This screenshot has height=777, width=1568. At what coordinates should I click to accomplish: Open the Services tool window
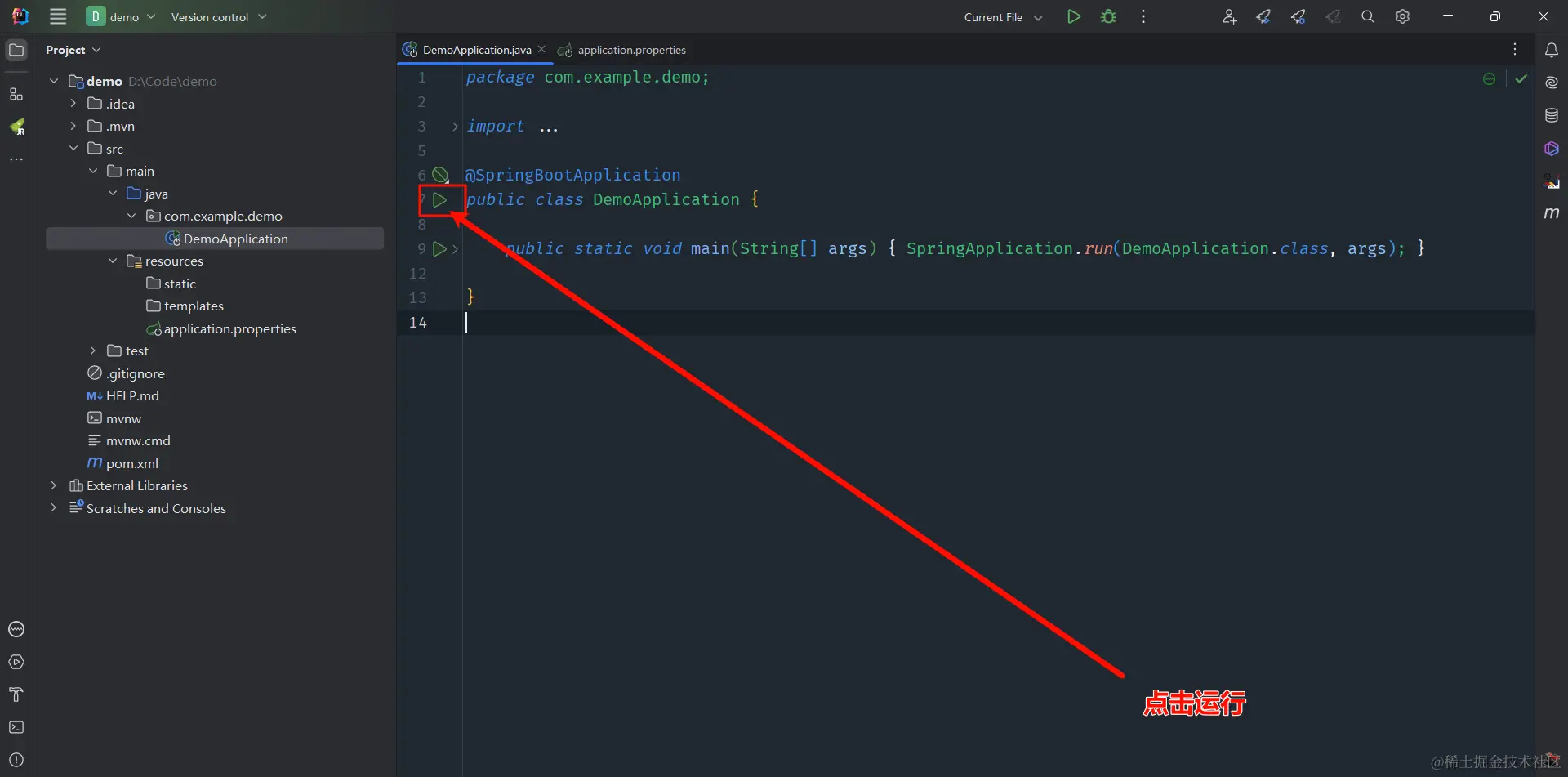pos(16,662)
